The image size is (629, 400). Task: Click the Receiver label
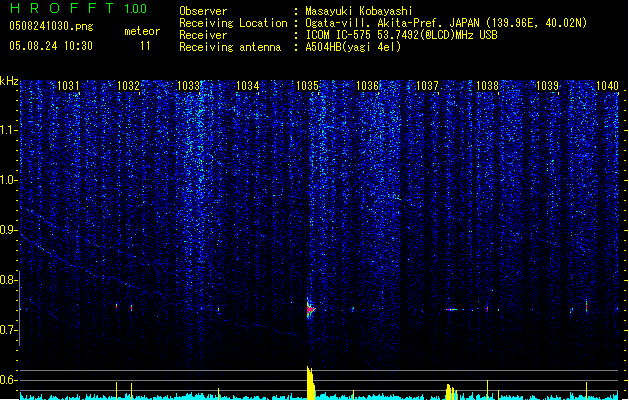pyautogui.click(x=203, y=35)
